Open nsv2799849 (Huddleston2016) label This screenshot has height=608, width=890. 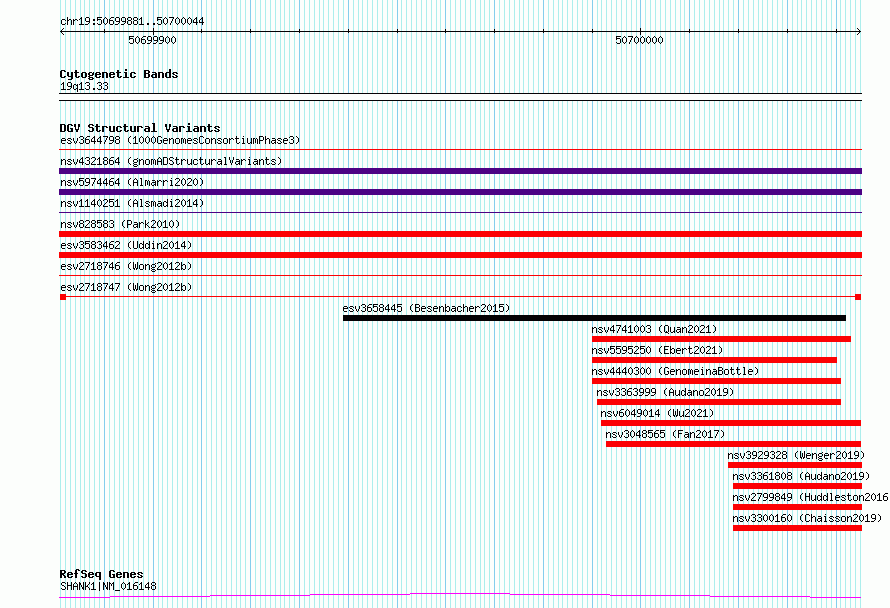[x=811, y=497]
